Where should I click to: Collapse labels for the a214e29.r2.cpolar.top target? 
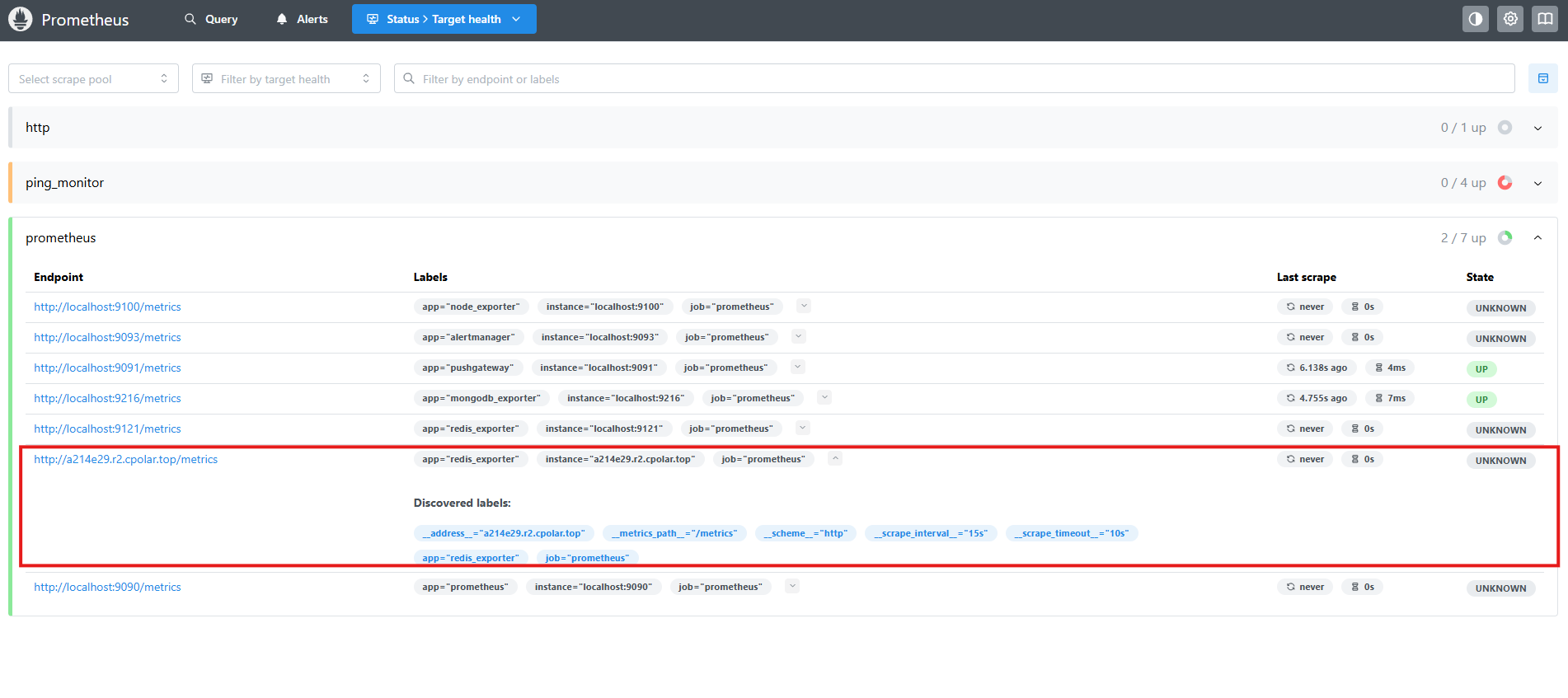tap(835, 458)
